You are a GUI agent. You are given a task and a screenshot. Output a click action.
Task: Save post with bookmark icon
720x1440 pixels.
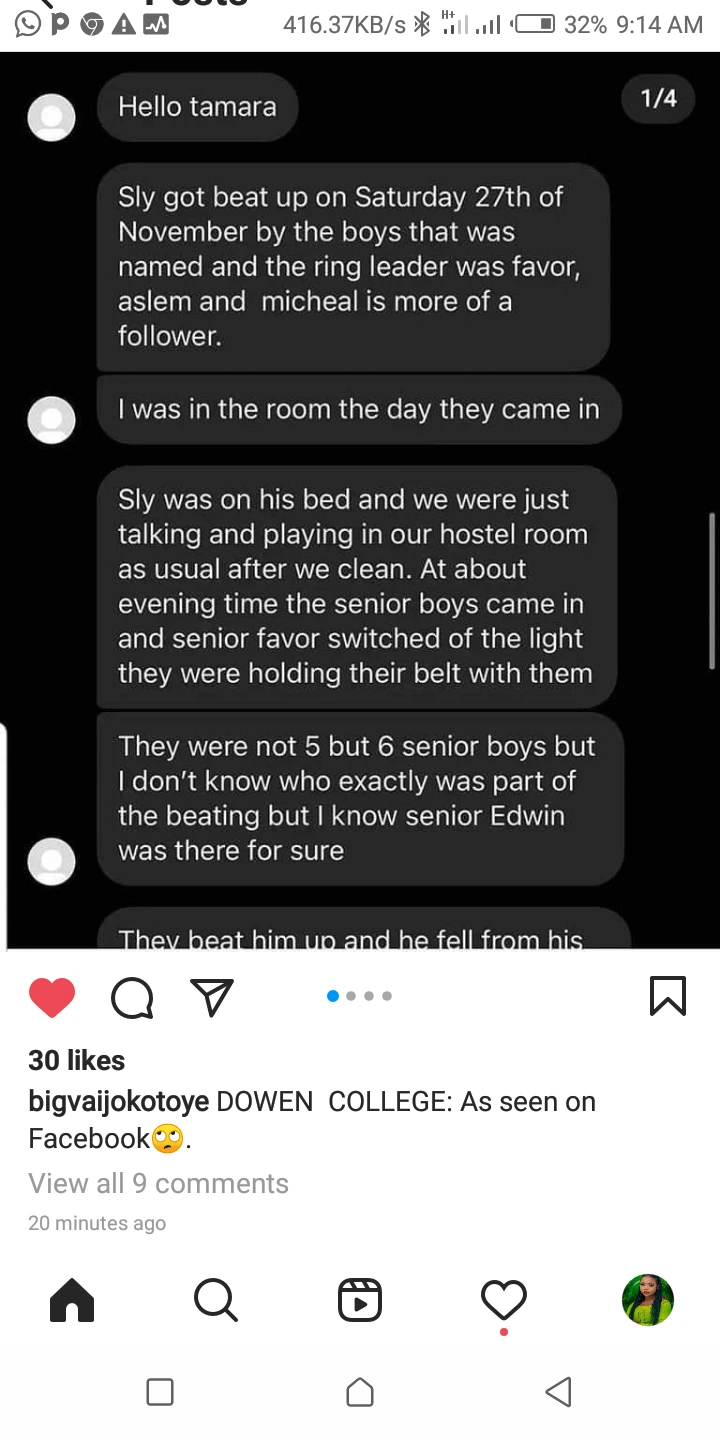[668, 996]
